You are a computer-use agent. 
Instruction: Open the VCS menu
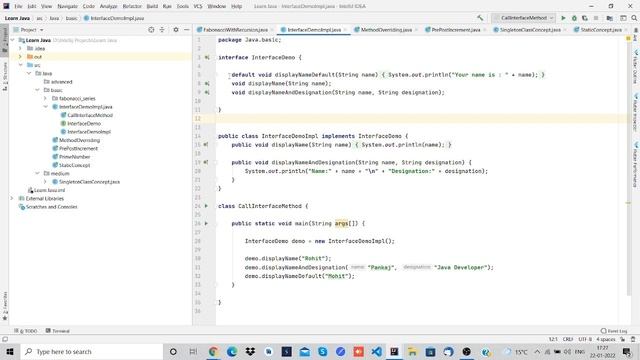click(198, 6)
